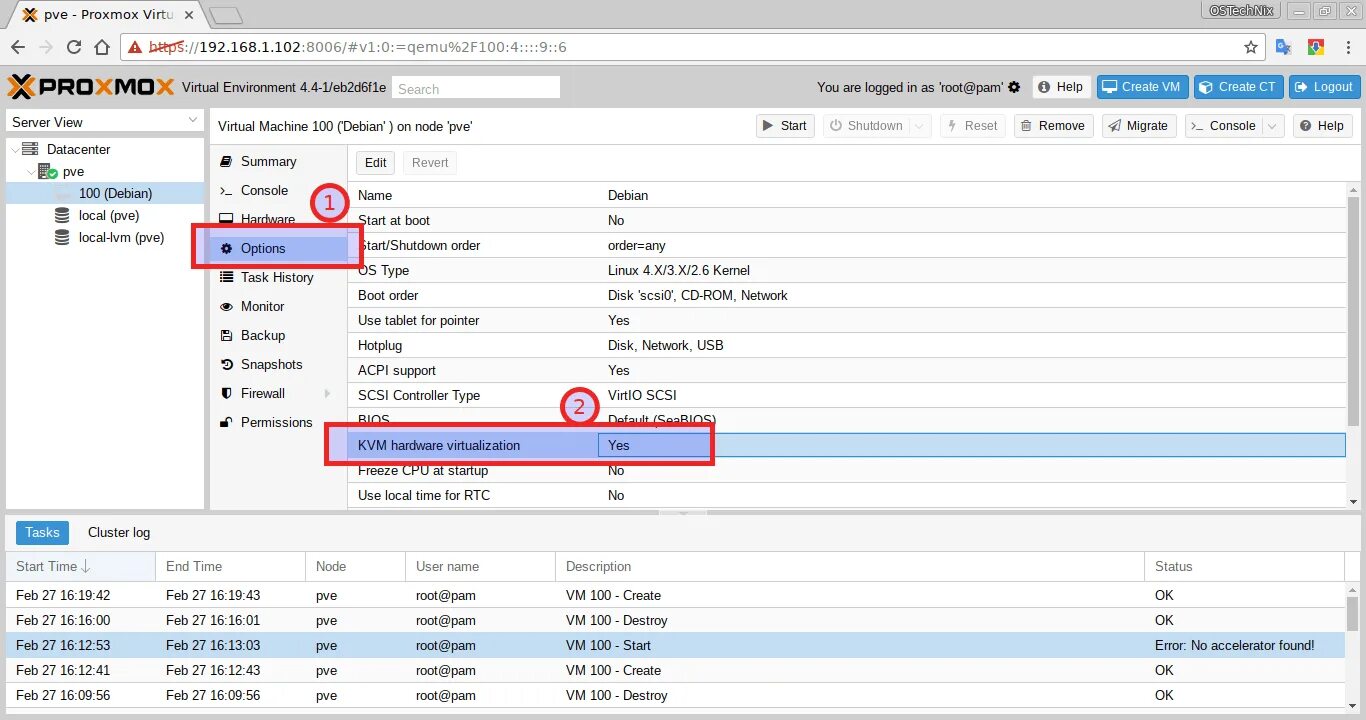Open the VM Console button
Viewport: 1366px width, 720px height.
coord(1223,126)
